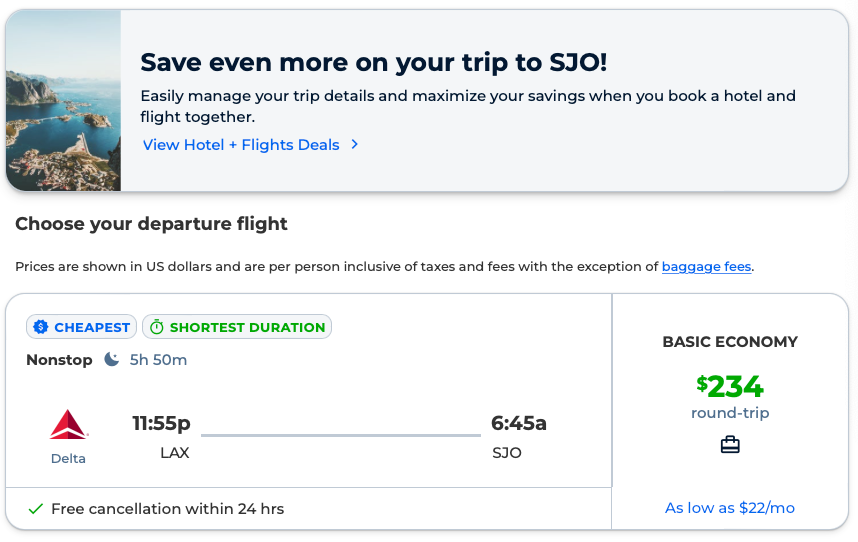The width and height of the screenshot is (858, 542).
Task: Click the 6:45a arrival time
Action: [x=518, y=423]
